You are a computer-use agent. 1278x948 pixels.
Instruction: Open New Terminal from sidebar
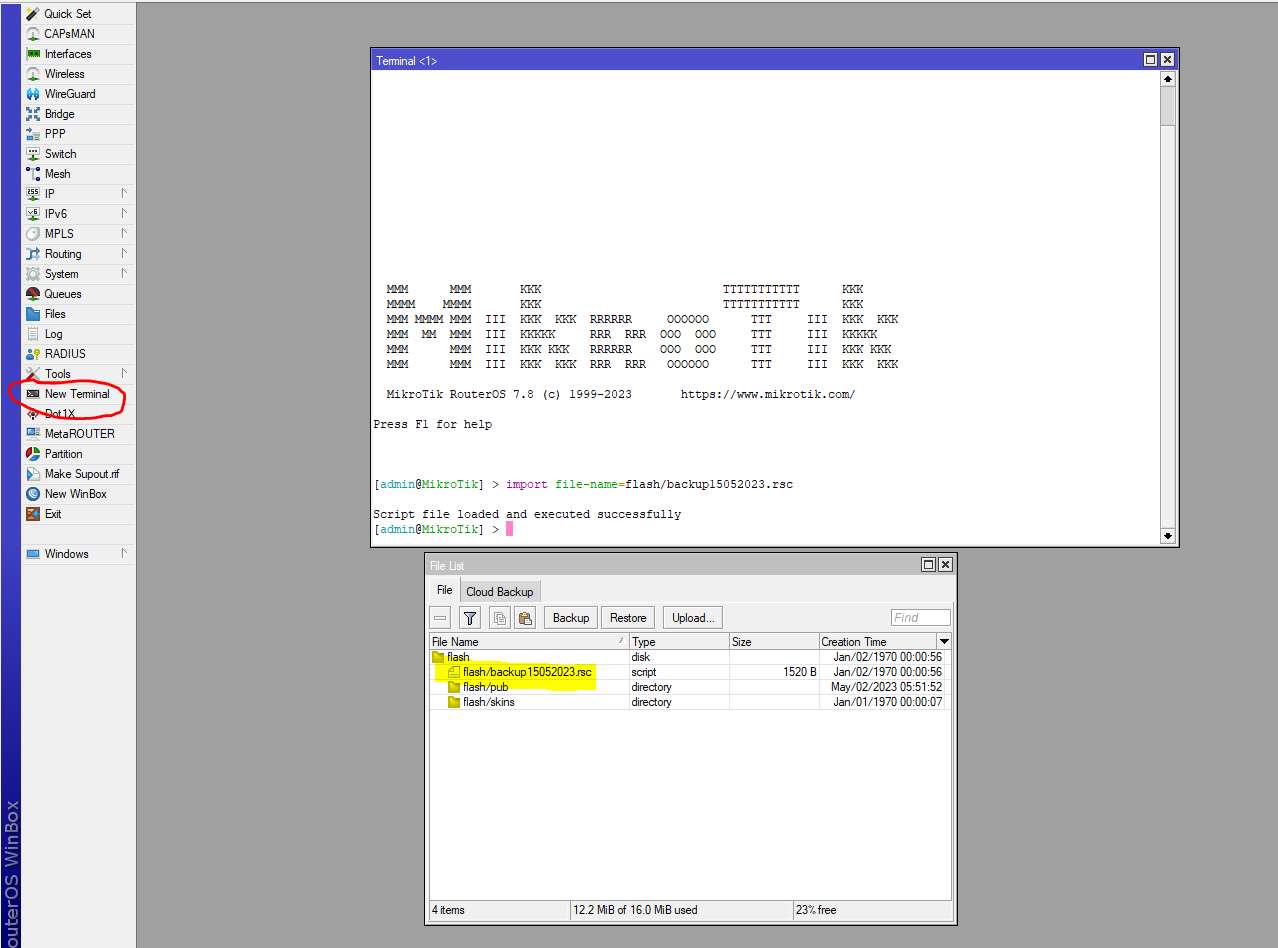point(77,394)
